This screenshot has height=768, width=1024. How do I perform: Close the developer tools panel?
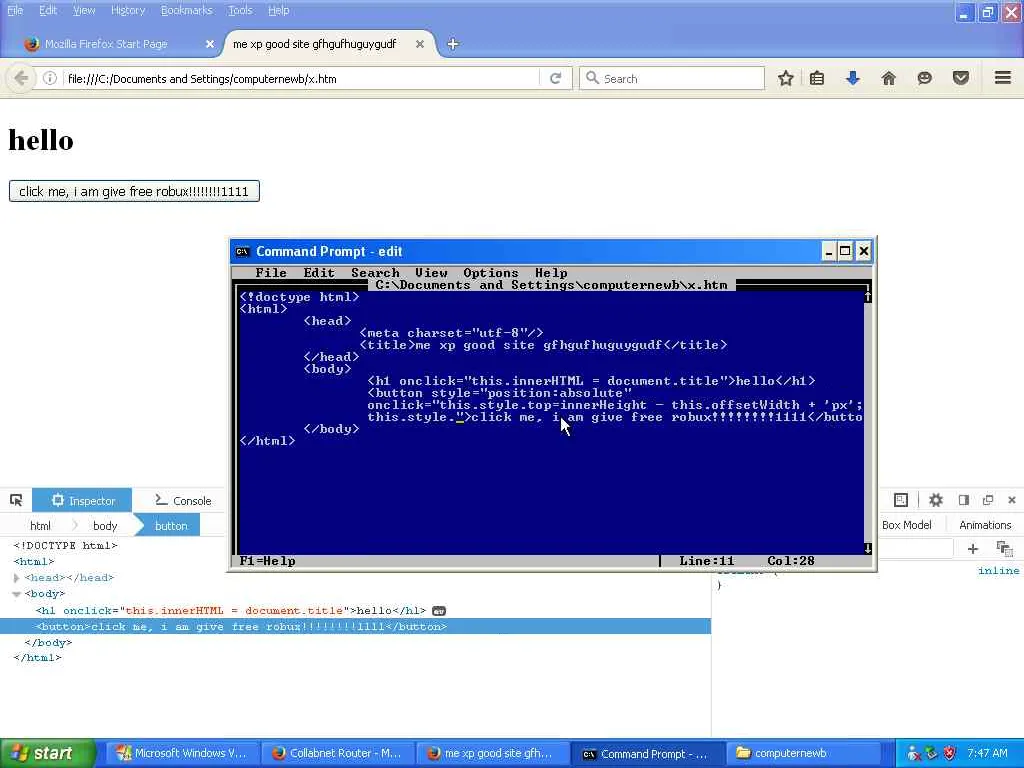click(x=1012, y=500)
